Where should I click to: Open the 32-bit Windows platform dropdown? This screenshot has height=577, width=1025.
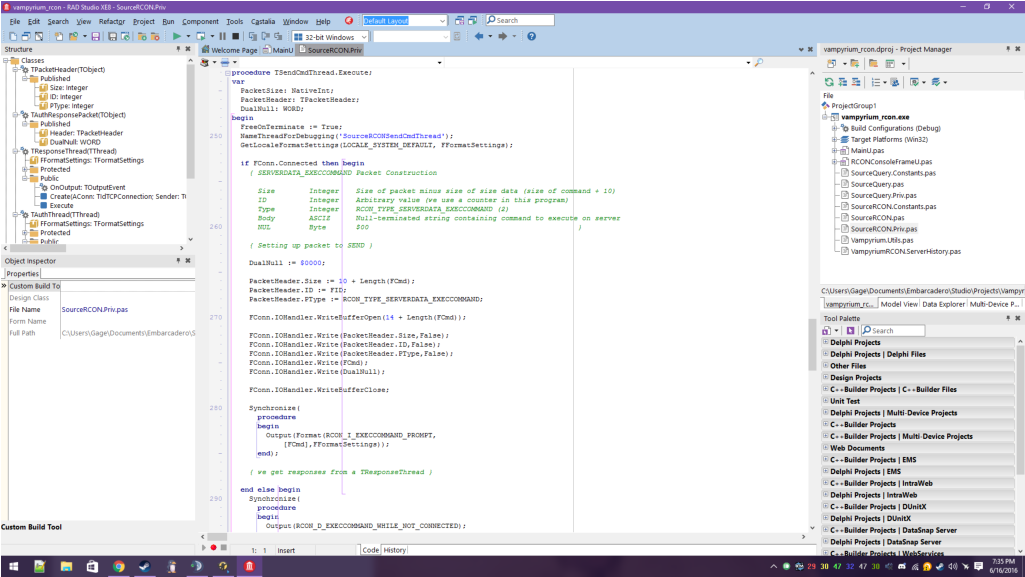pos(364,37)
